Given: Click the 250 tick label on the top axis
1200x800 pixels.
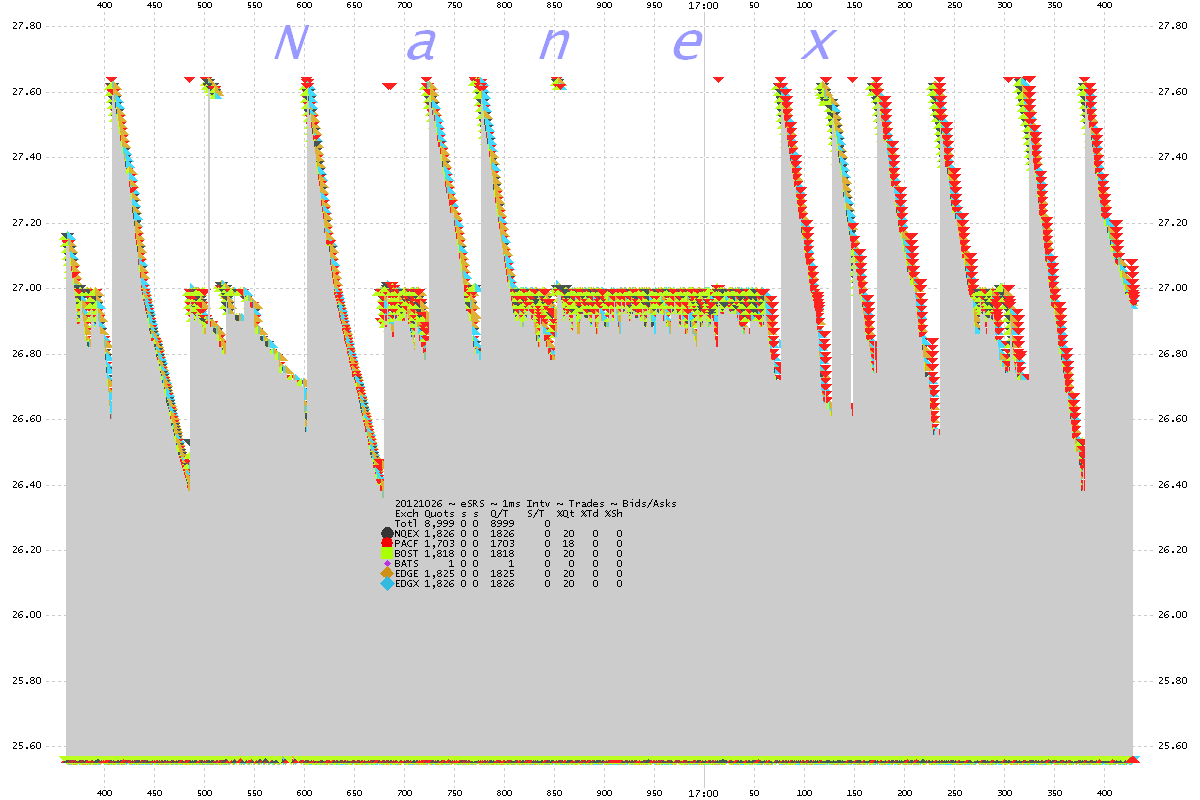Looking at the screenshot, I should click(x=954, y=6).
